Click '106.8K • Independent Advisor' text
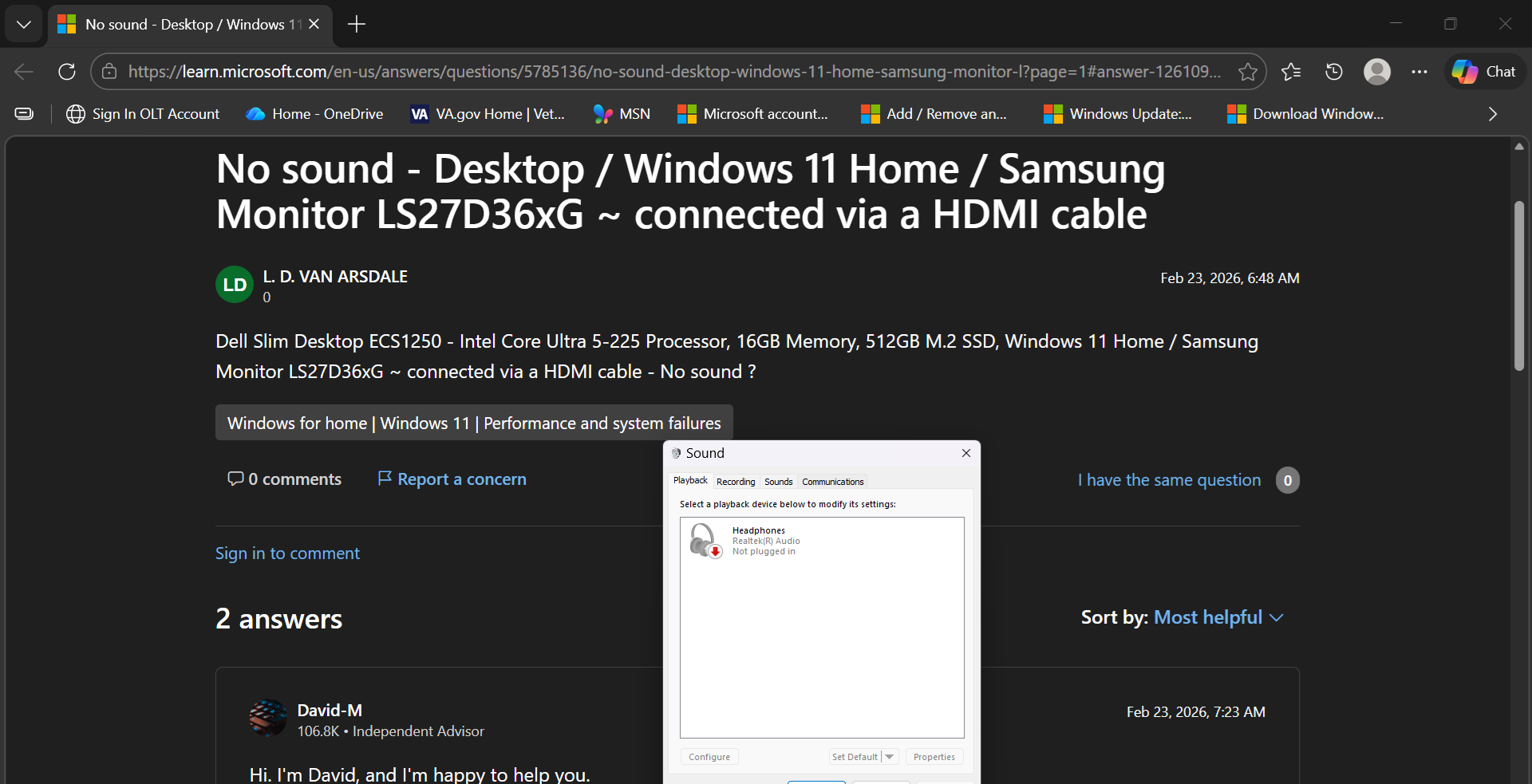 click(x=390, y=731)
